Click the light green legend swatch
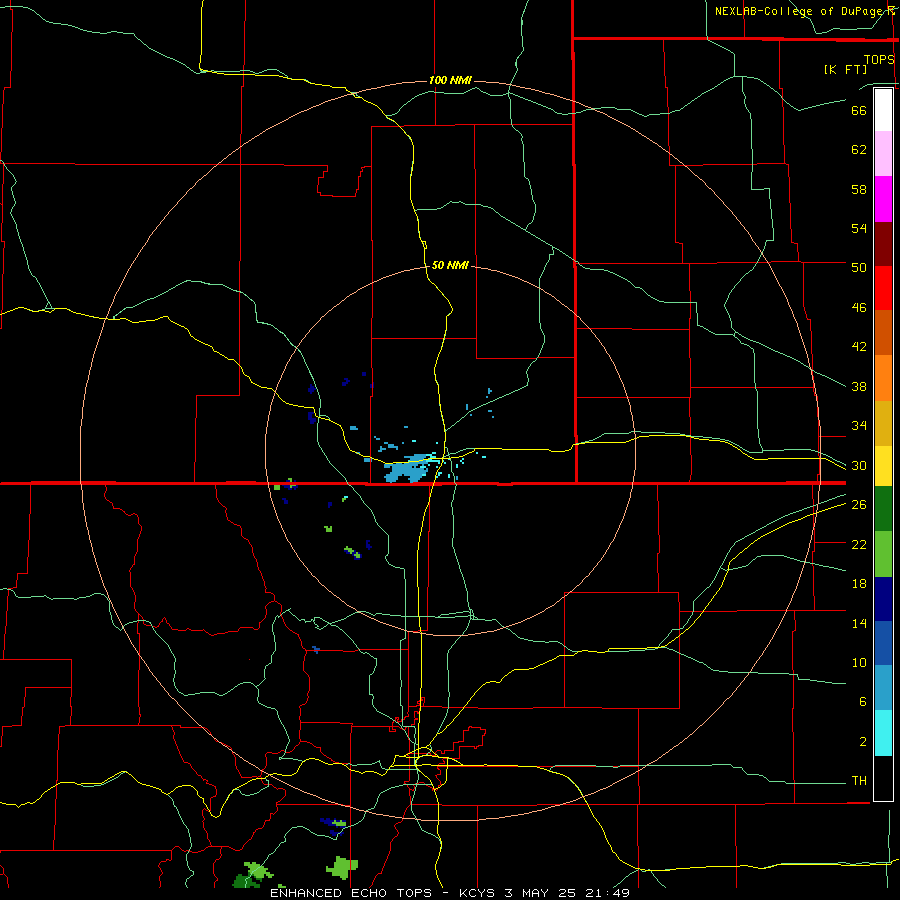Screen dimensions: 900x900 (x=883, y=554)
